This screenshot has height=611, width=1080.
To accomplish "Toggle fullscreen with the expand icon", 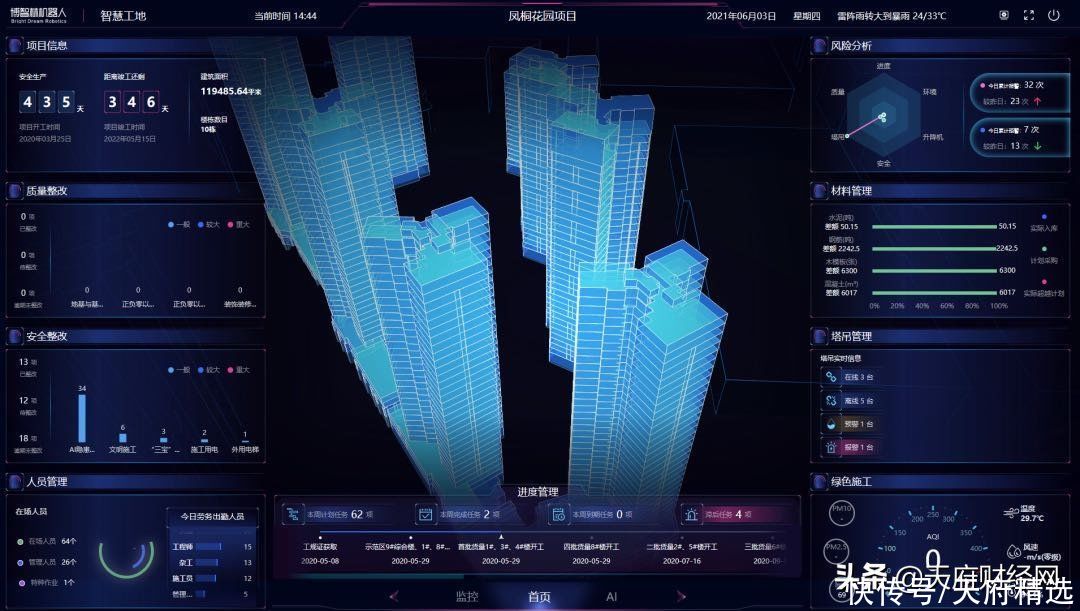I will [1029, 15].
